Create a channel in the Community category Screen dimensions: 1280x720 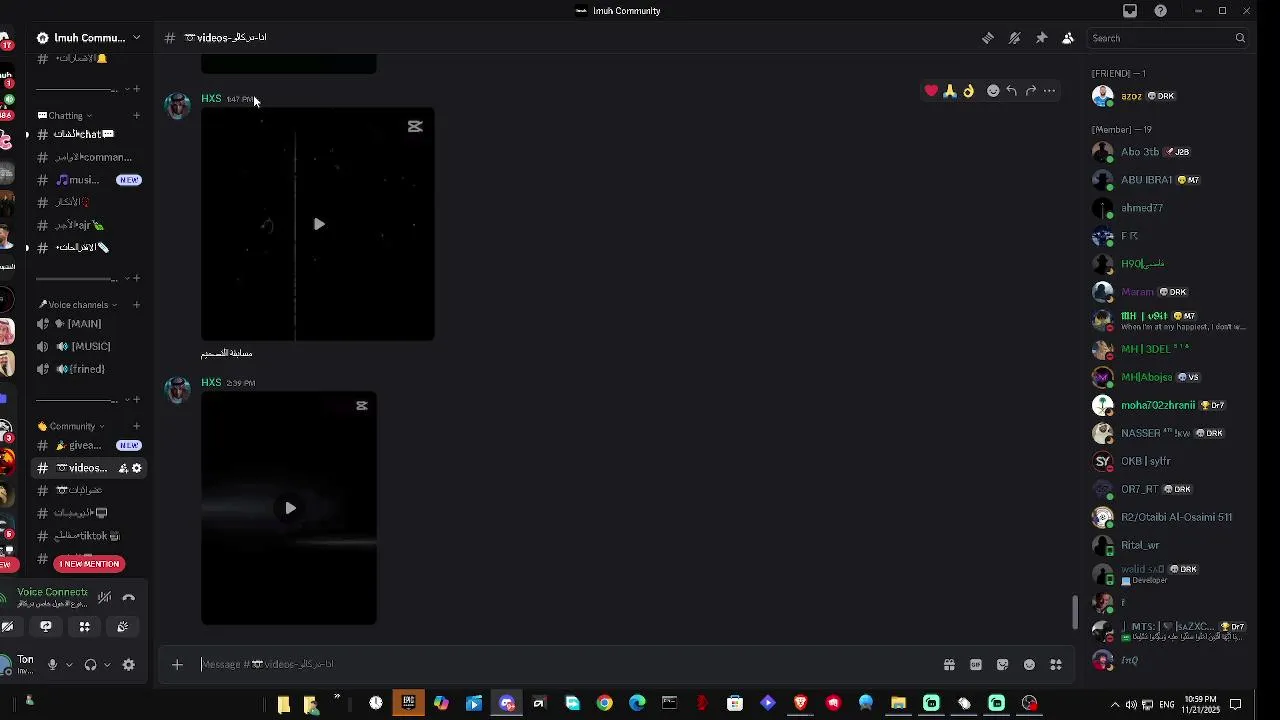coord(137,426)
